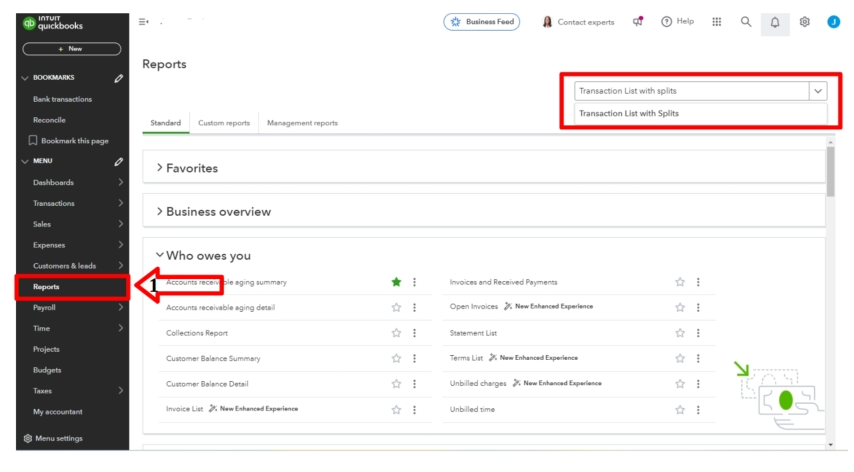The width and height of the screenshot is (854, 472).
Task: Favorite the Customer Balance Detail star
Action: 396,384
